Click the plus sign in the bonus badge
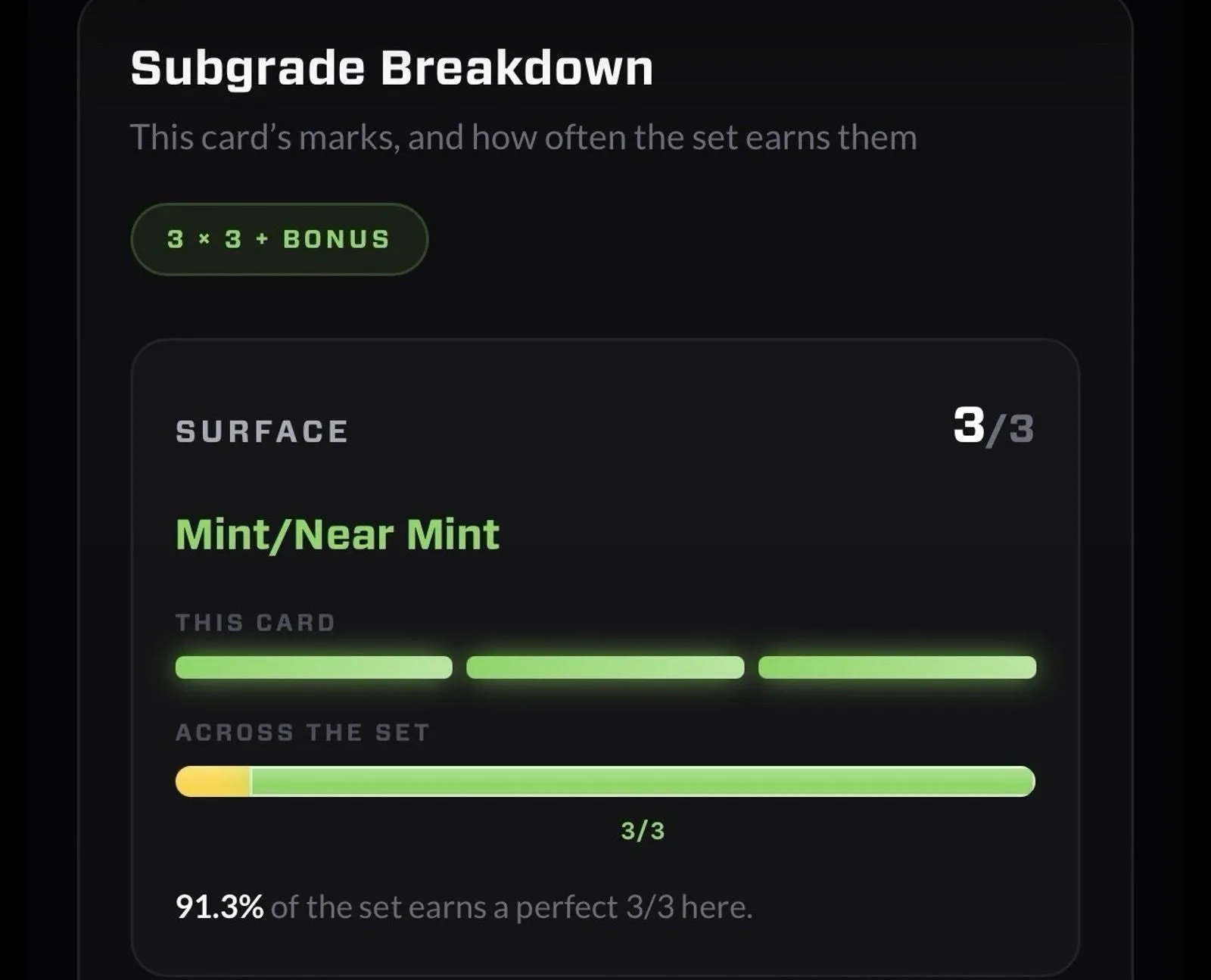The height and width of the screenshot is (980, 1211). 262,239
